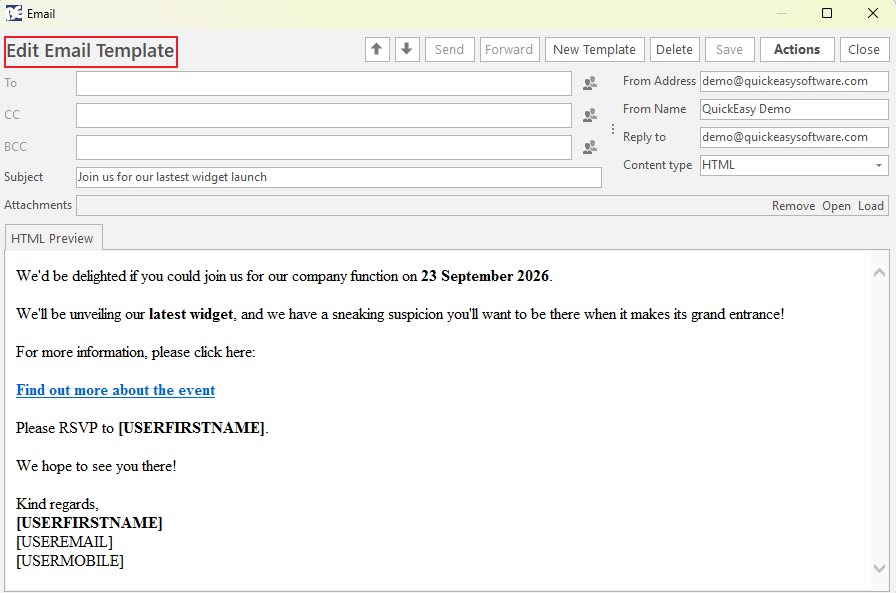Edit the From Name field
Image resolution: width=896 pixels, height=593 pixels.
point(794,109)
